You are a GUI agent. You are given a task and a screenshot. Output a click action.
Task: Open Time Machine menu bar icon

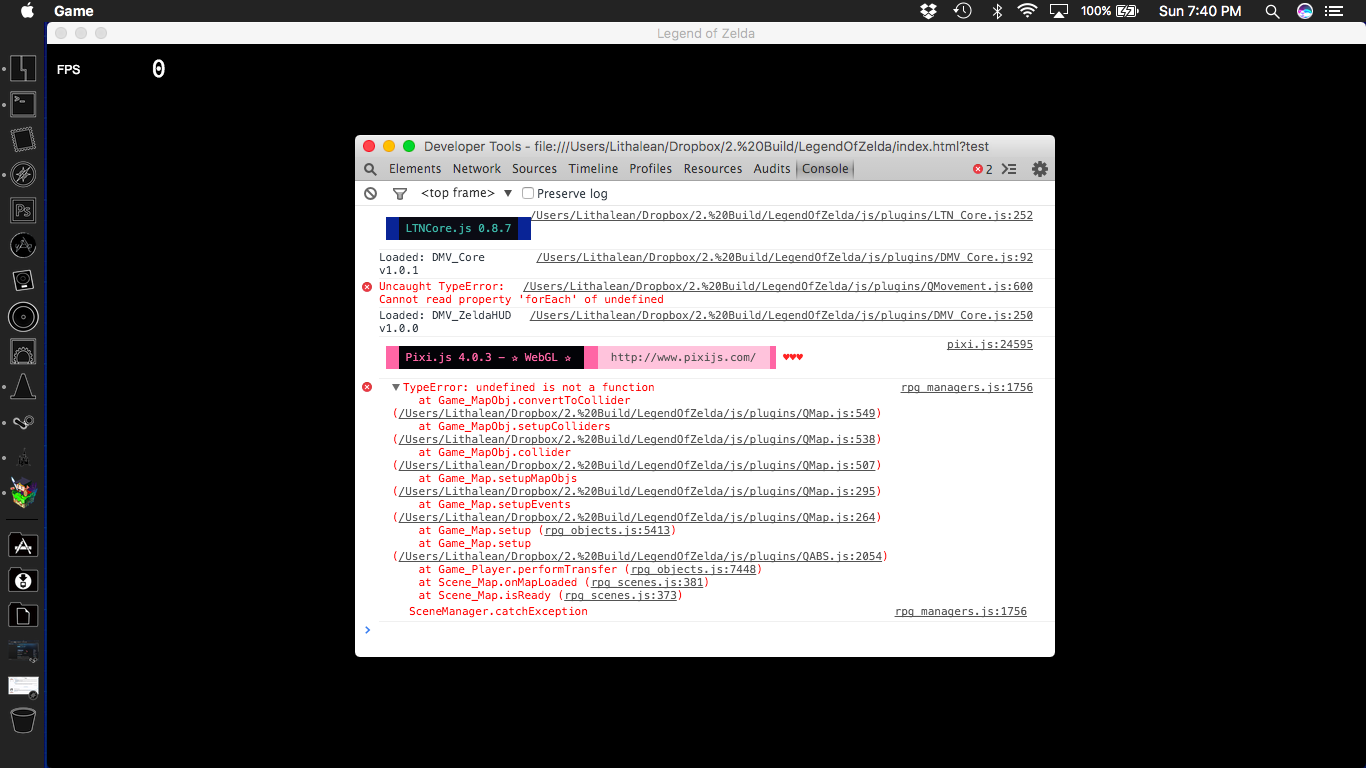(962, 11)
